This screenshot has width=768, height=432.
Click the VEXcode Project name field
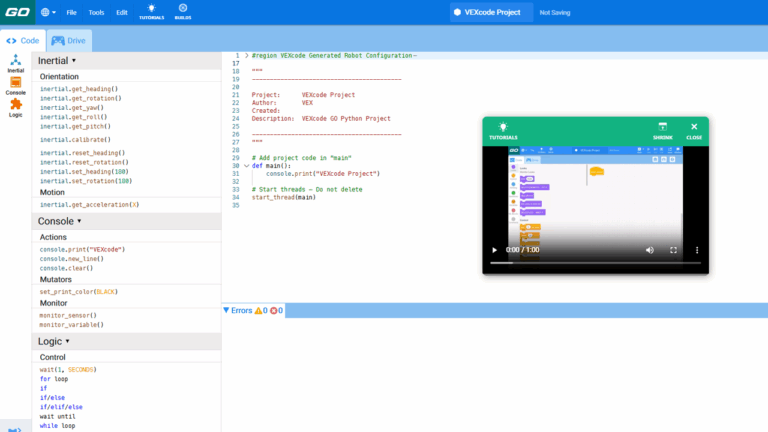point(491,12)
